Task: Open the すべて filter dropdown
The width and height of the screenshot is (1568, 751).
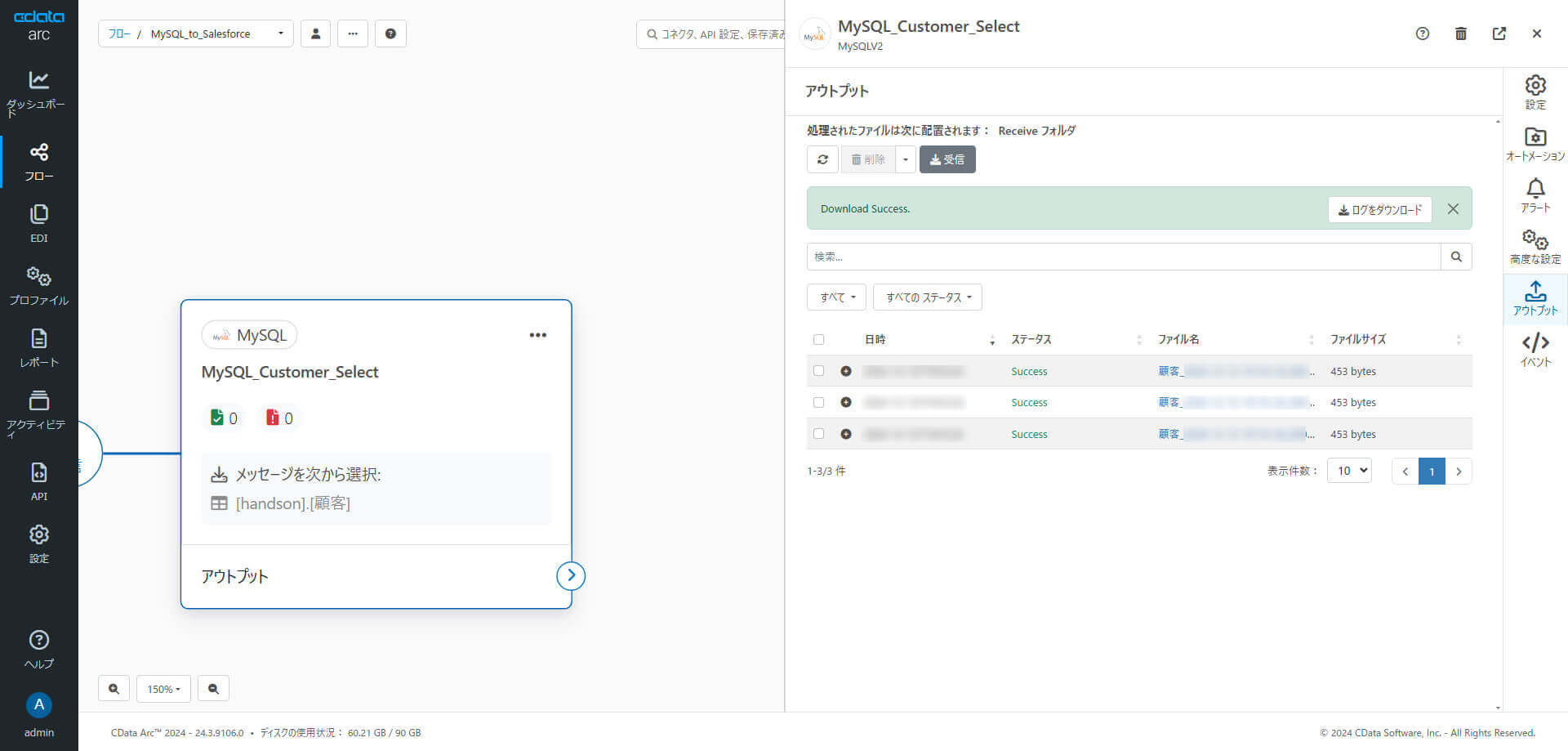Action: [x=836, y=297]
